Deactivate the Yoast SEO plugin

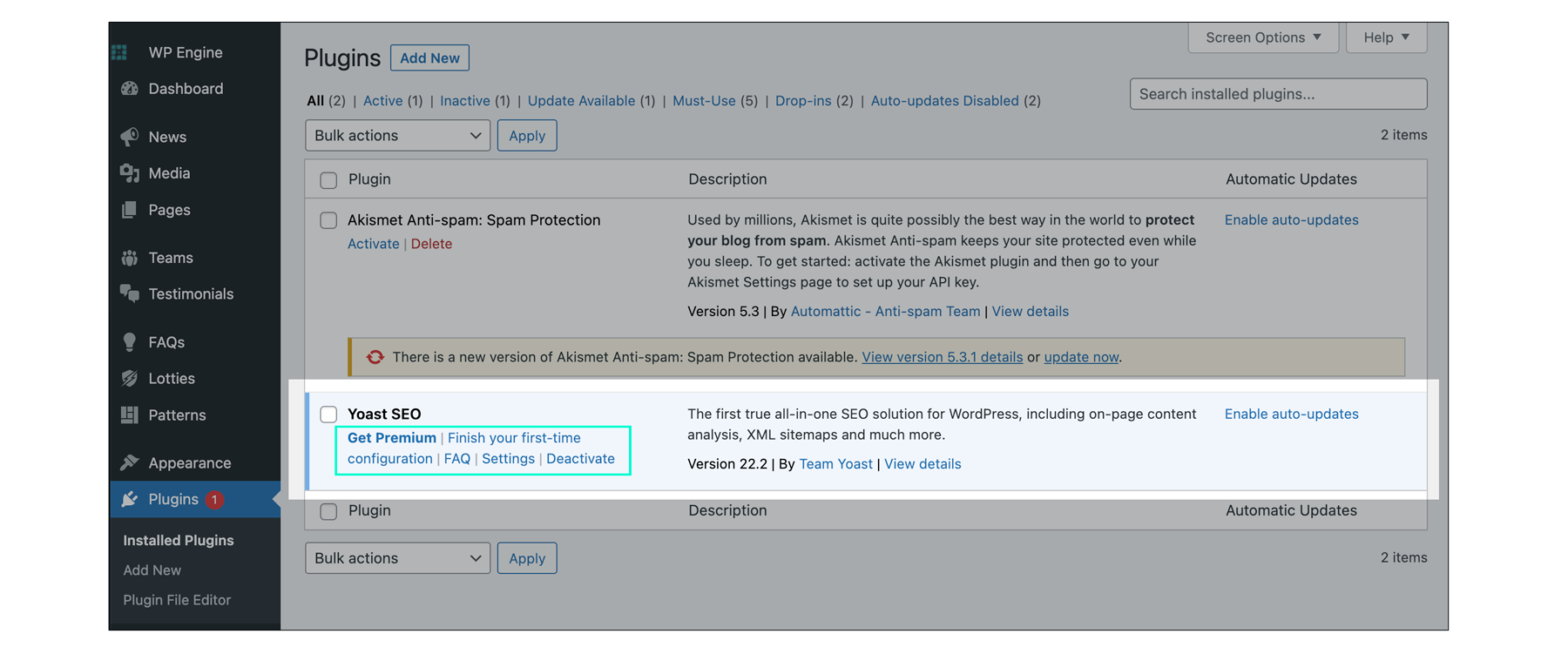(580, 459)
